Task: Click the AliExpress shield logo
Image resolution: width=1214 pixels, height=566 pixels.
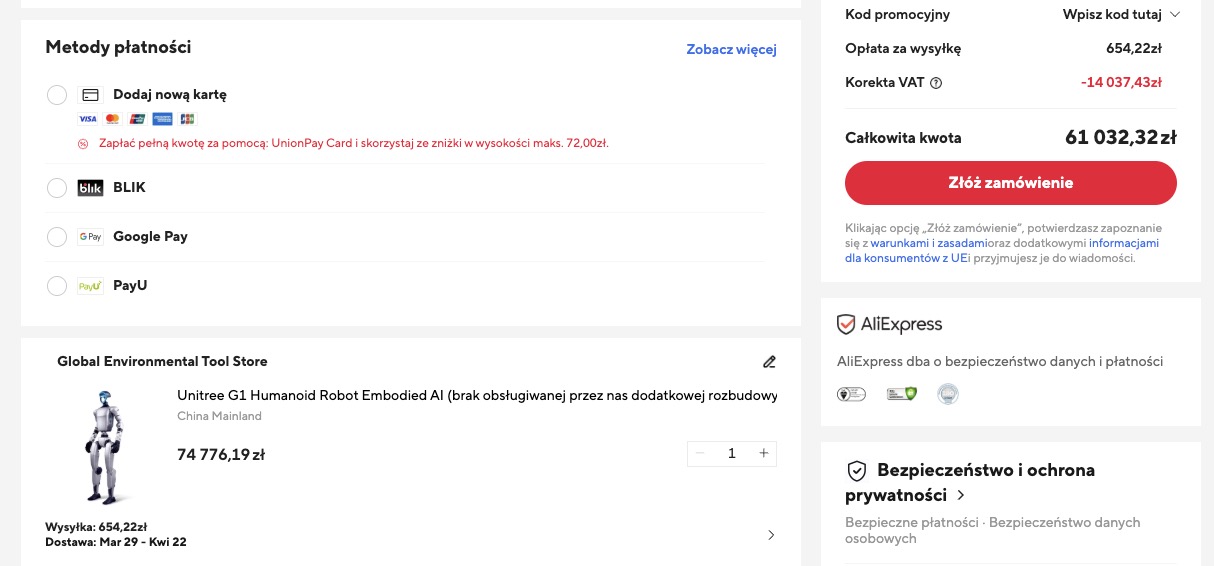Action: [846, 324]
